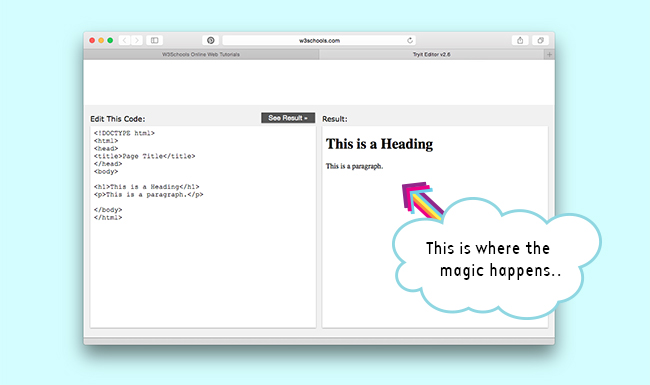Close the Safari window red button
650x385 pixels.
pos(92,40)
